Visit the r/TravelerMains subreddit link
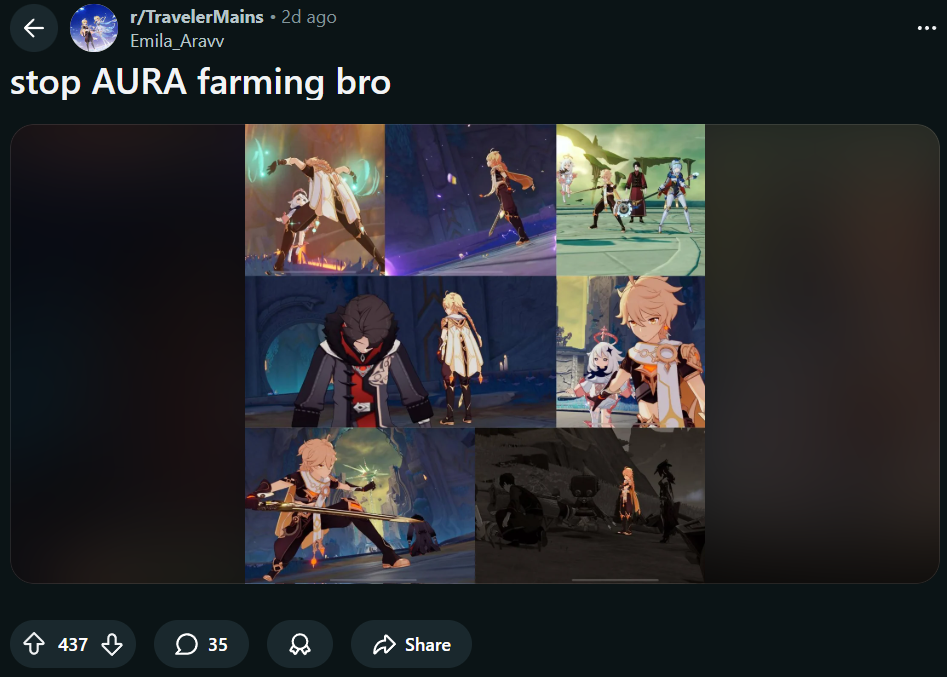 point(197,17)
